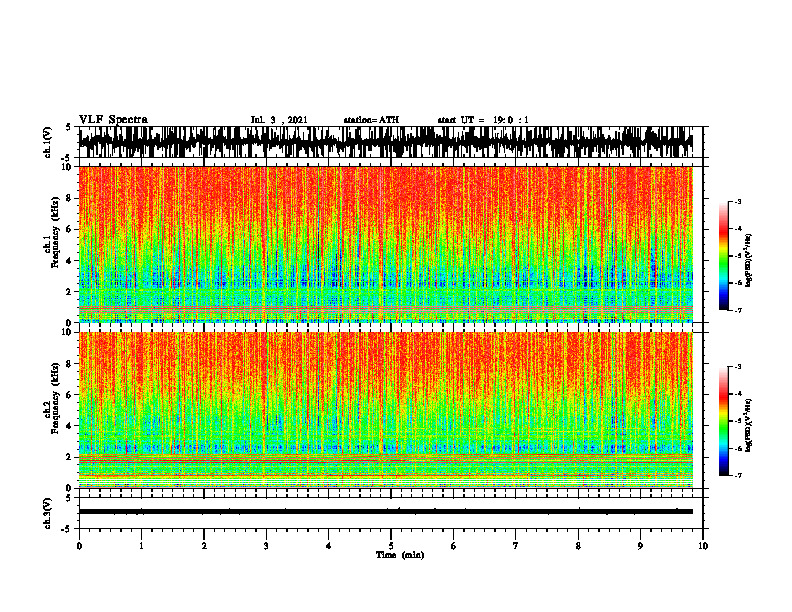Click the date "Jul 3 , 2021"
The image size is (792, 612).
279,120
